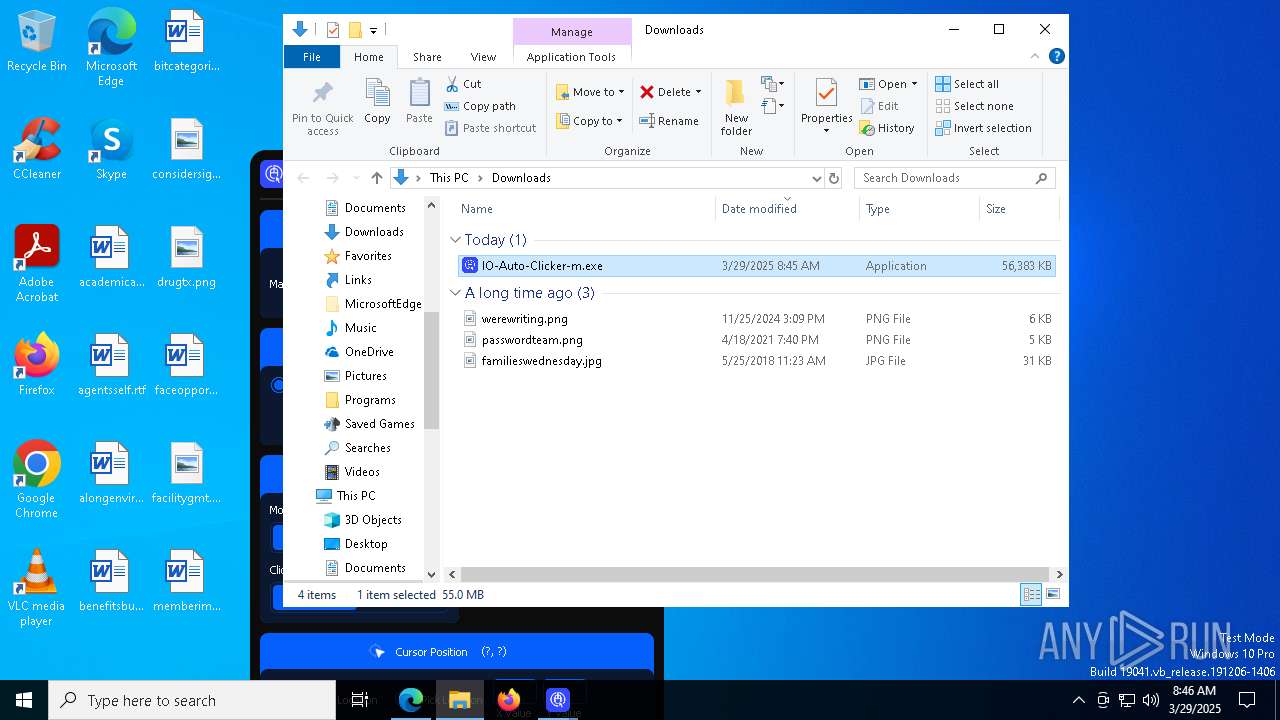The width and height of the screenshot is (1280, 720).
Task: Expand address bar history dropdown
Action: tap(816, 178)
